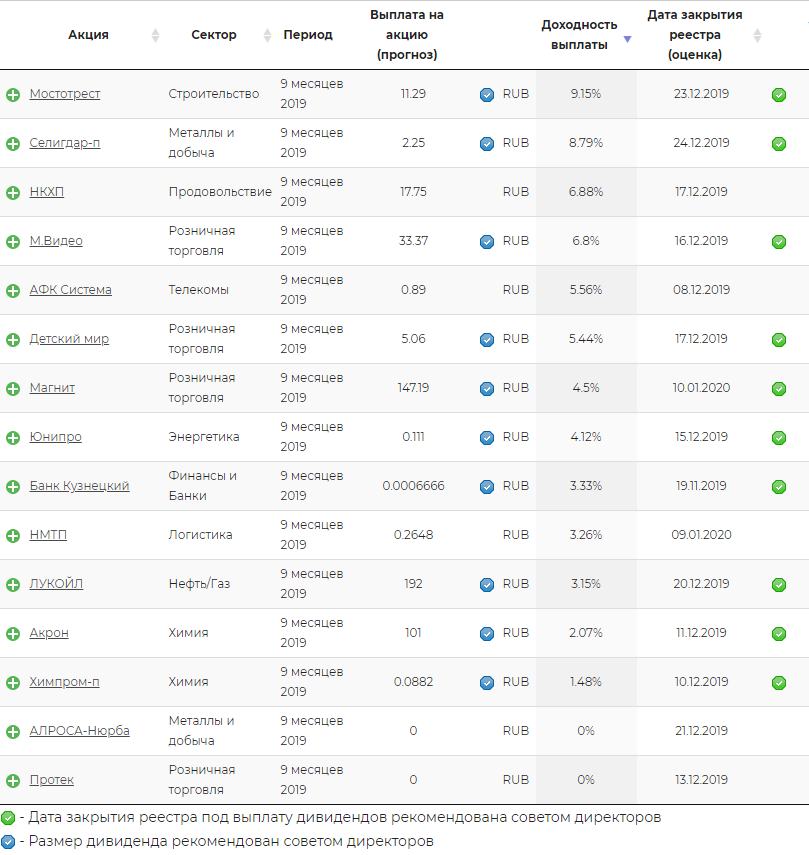Image resolution: width=809 pixels, height=855 pixels.
Task: Expand the Селигдар-п row plus icon
Action: tap(13, 144)
